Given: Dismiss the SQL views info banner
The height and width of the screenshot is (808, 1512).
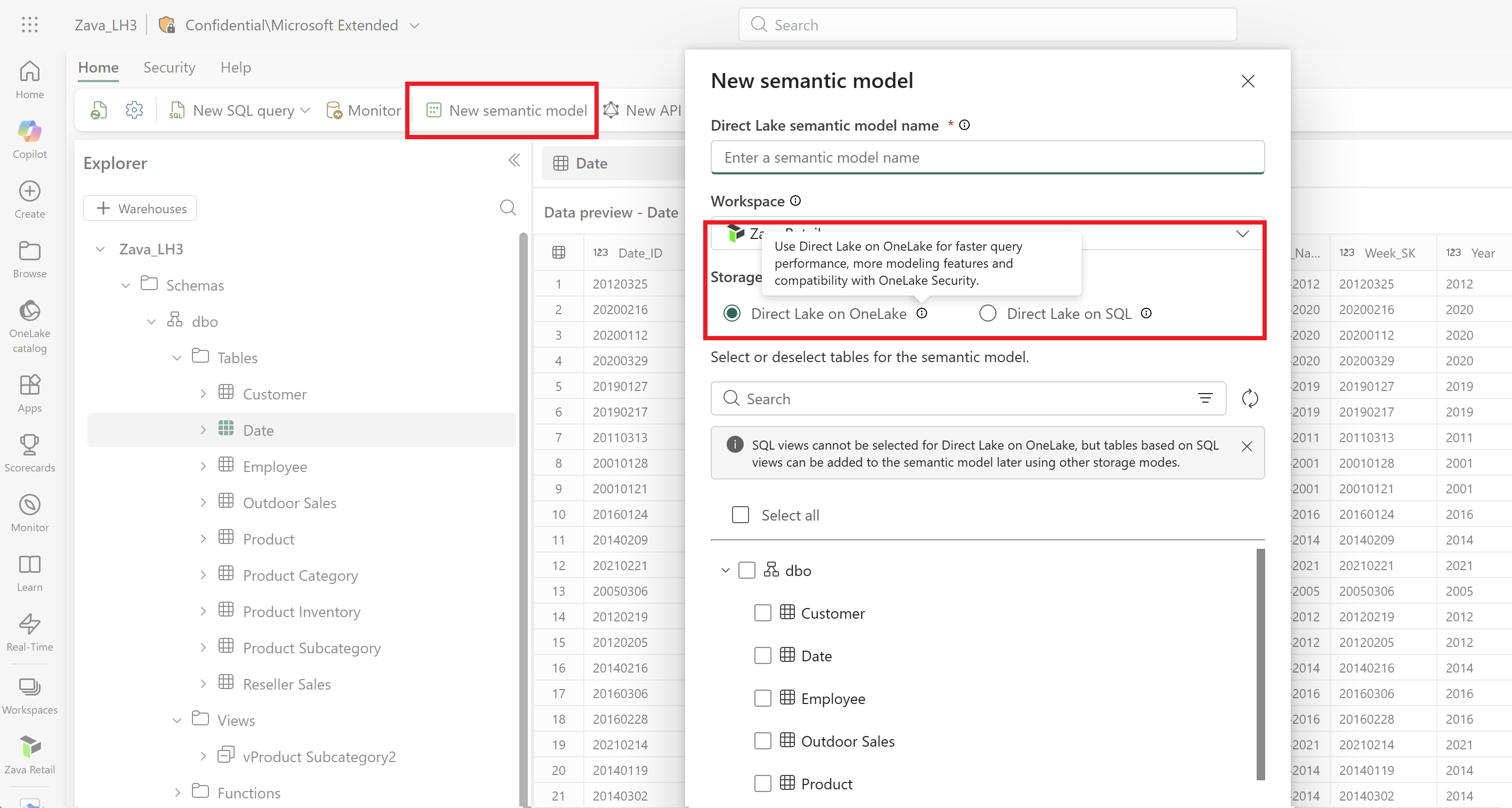Looking at the screenshot, I should tap(1246, 446).
